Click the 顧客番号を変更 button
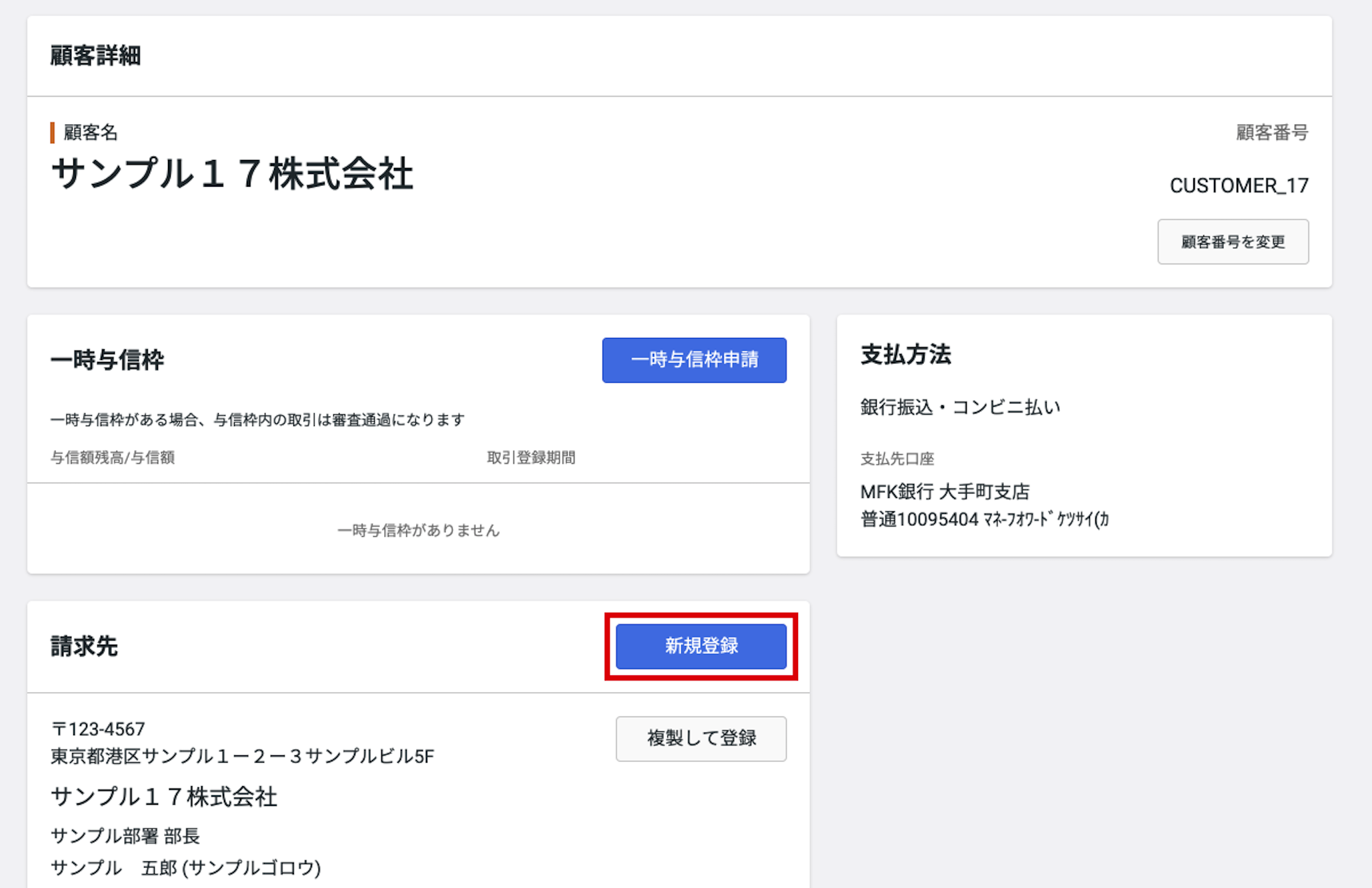 tap(1233, 241)
